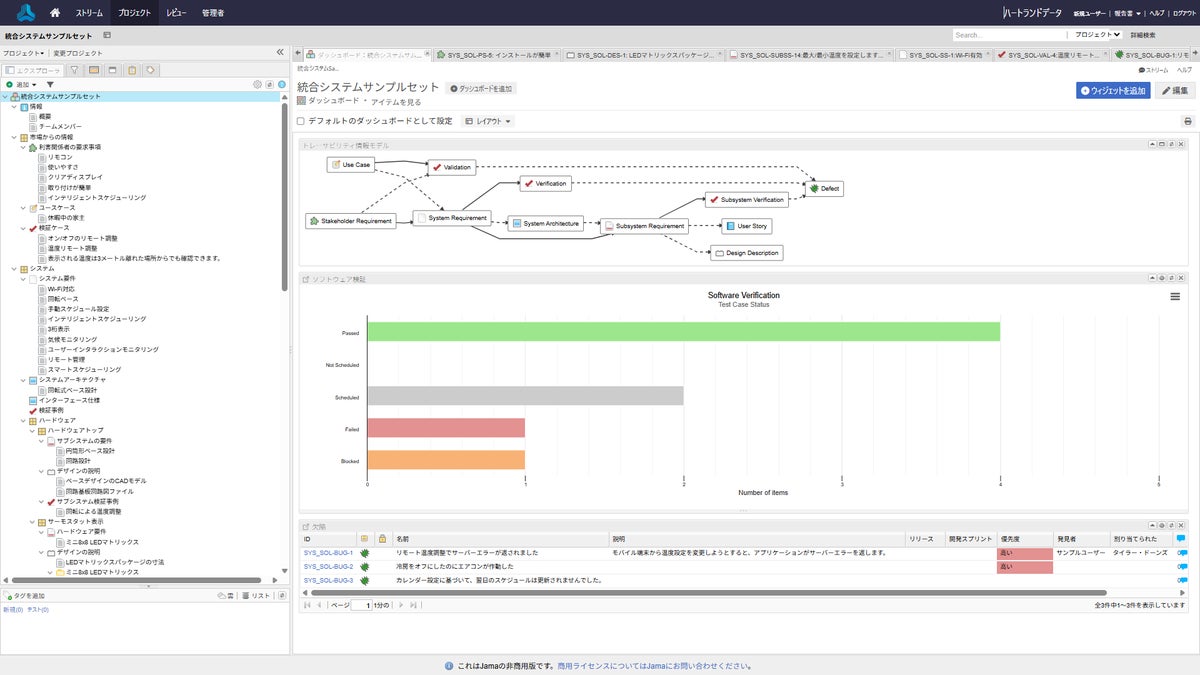Viewport: 1200px width, 675px height.
Task: Click the search input field
Action: point(1010,35)
